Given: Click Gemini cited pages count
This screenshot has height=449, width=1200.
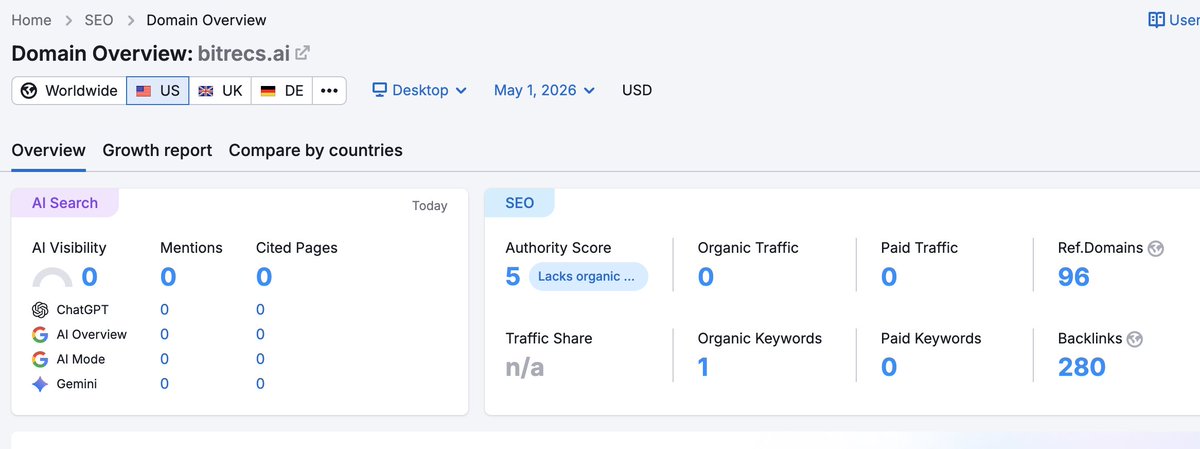Looking at the screenshot, I should tap(260, 384).
